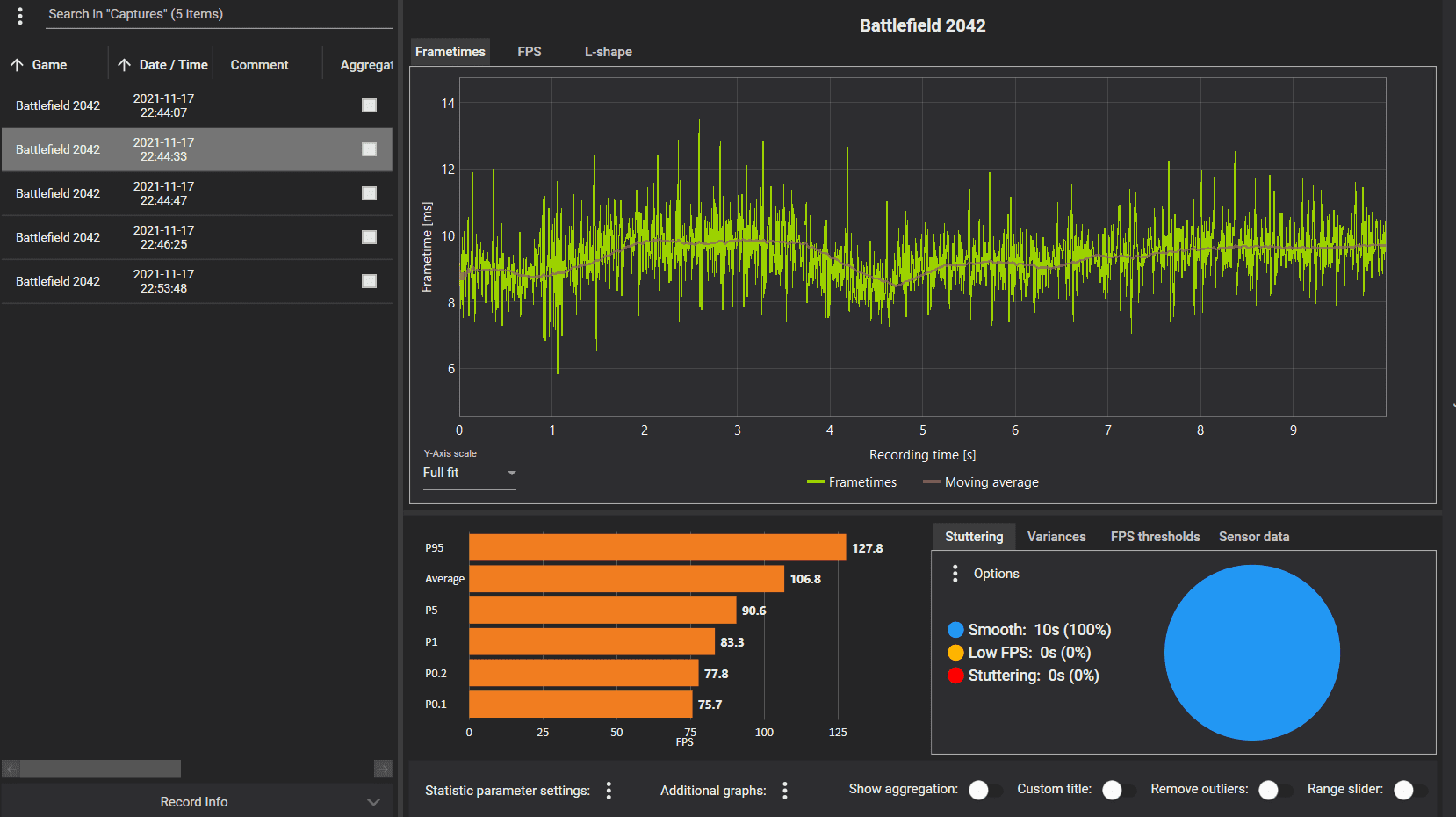
Task: Expand the Record Info panel
Action: 195,802
